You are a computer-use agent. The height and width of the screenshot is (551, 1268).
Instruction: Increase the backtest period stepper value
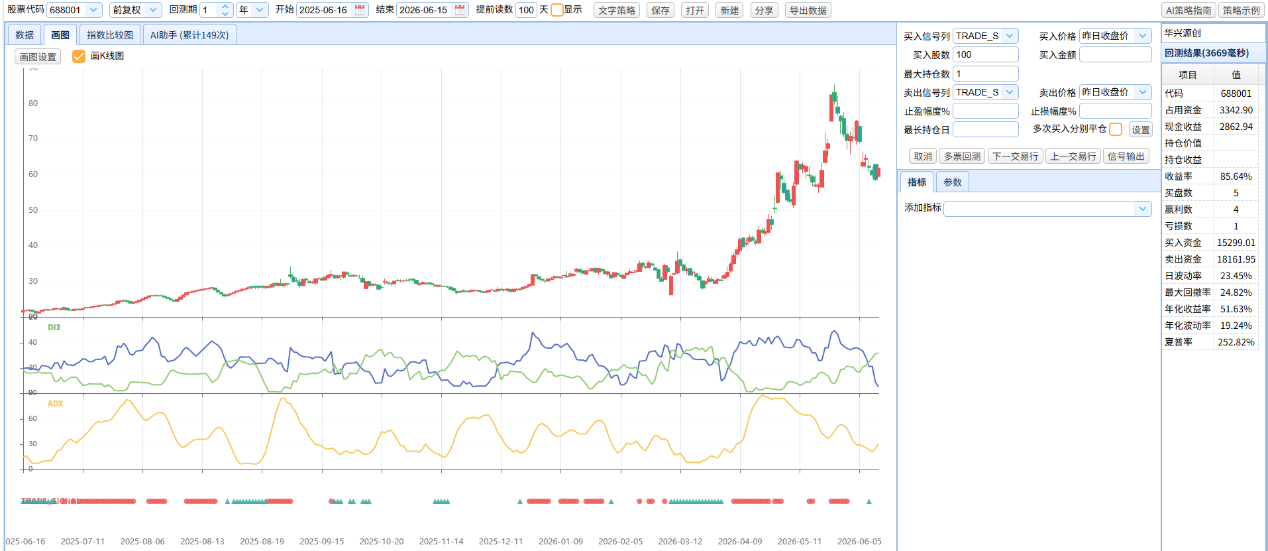click(225, 6)
